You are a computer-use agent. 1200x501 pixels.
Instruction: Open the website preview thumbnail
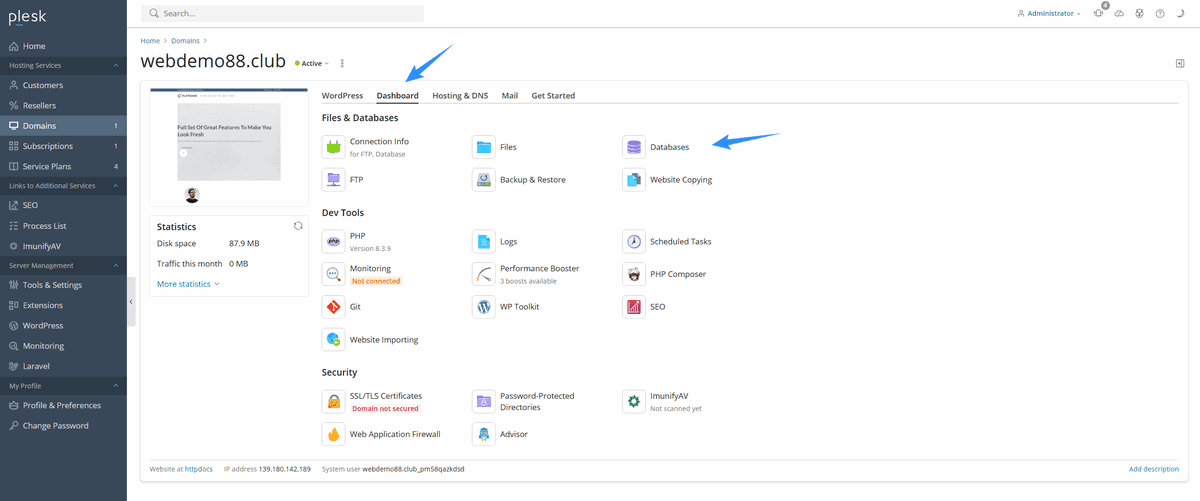(229, 147)
